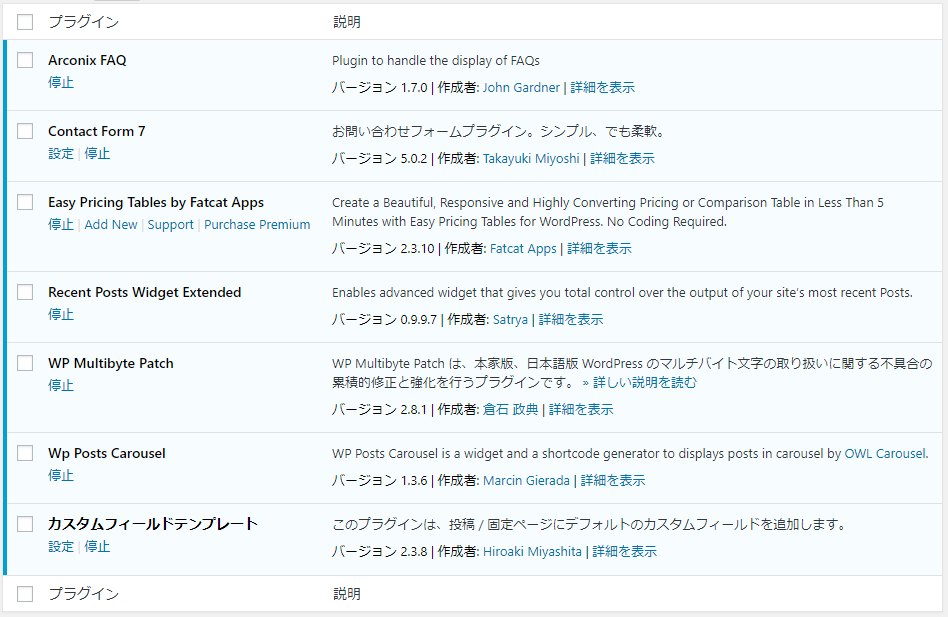Visit author Takayuki Miyoshi's link
Viewport: 948px width, 617px height.
pyautogui.click(x=531, y=158)
